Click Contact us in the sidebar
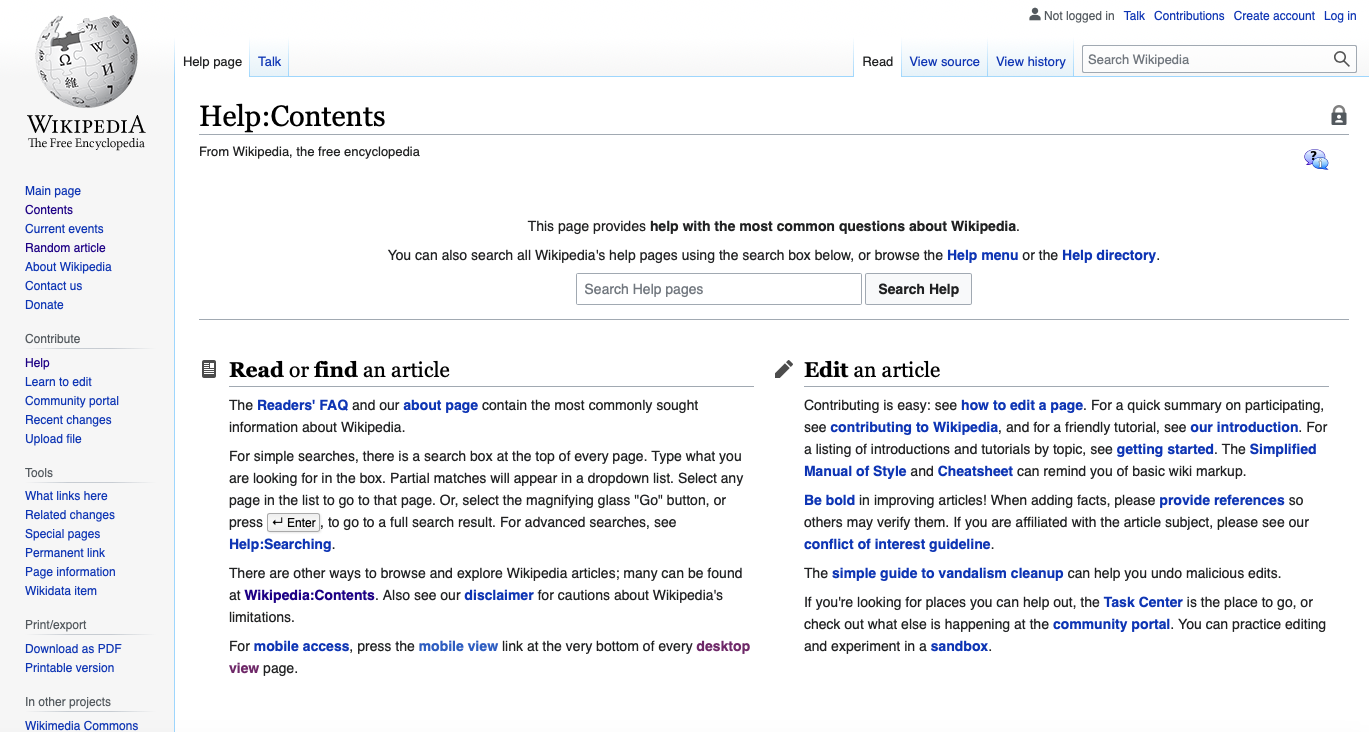1369x732 pixels. tap(54, 286)
